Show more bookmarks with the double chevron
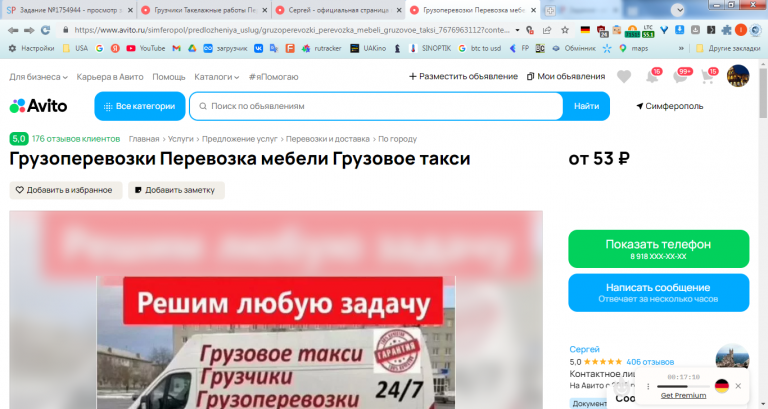This screenshot has height=409, width=768. (x=681, y=48)
